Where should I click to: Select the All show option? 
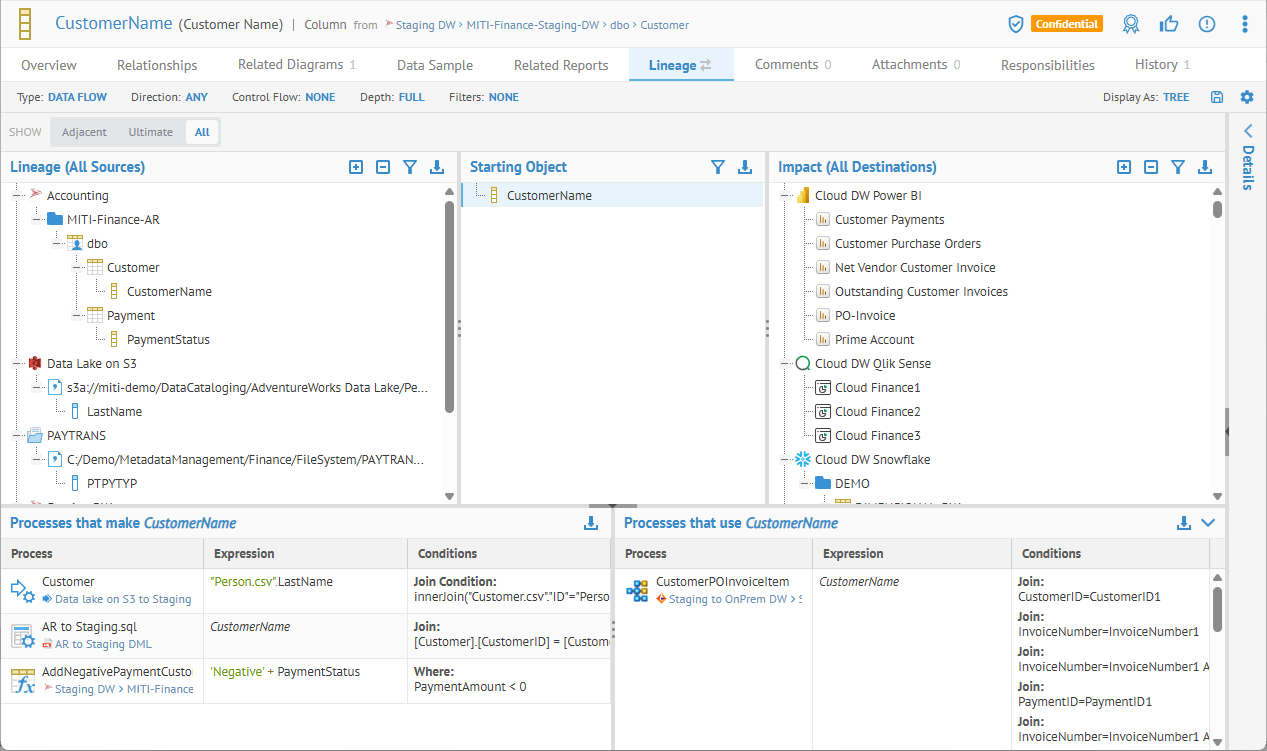point(202,132)
